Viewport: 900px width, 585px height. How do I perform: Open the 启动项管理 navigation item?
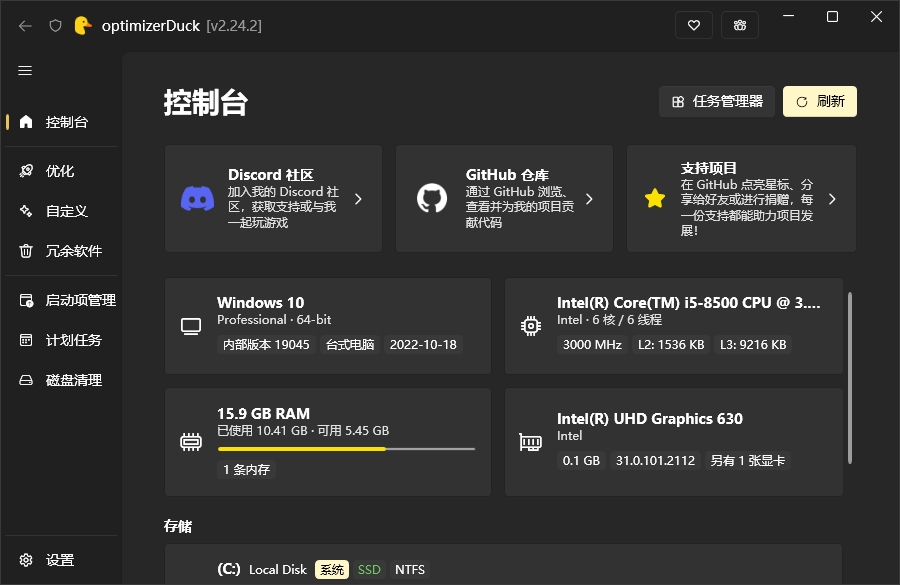click(x=61, y=300)
